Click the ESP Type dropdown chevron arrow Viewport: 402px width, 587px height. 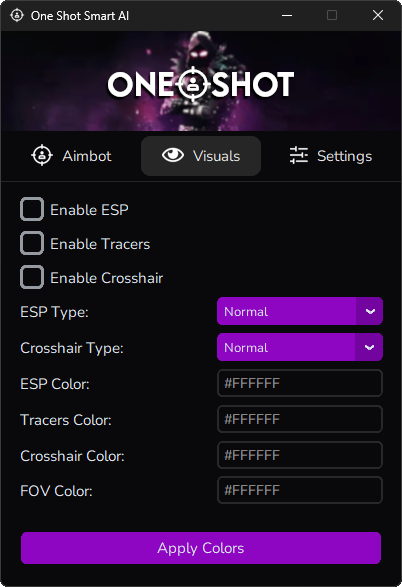coord(370,311)
